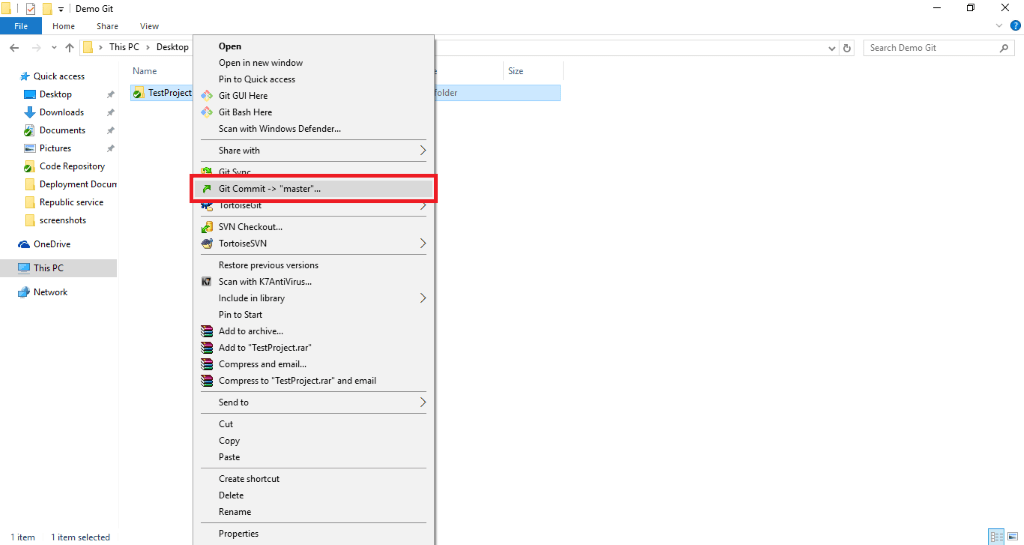The width and height of the screenshot is (1024, 545).
Task: Click the search magnifier icon
Action: click(1004, 48)
